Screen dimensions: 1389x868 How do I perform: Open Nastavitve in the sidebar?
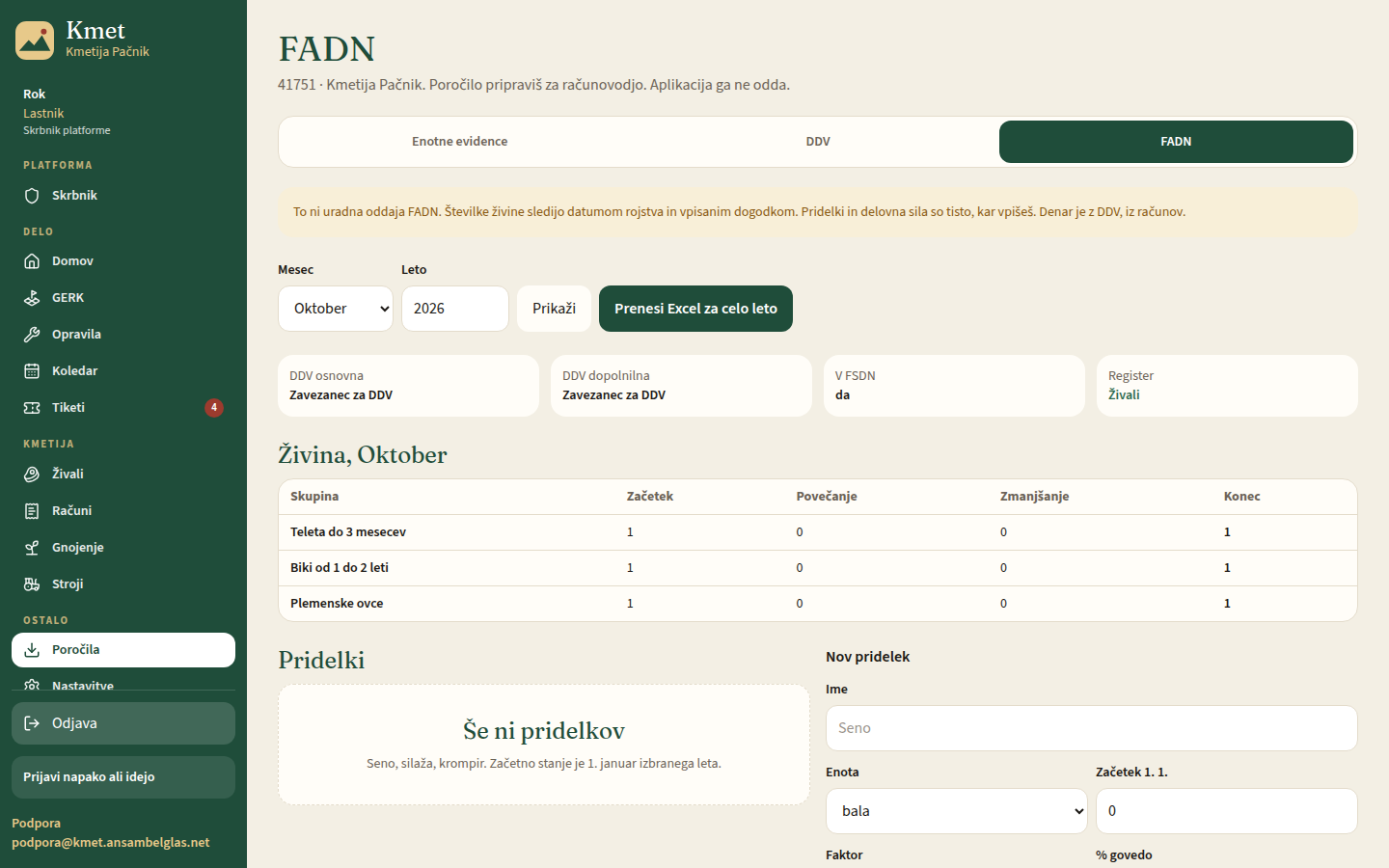pyautogui.click(x=123, y=683)
